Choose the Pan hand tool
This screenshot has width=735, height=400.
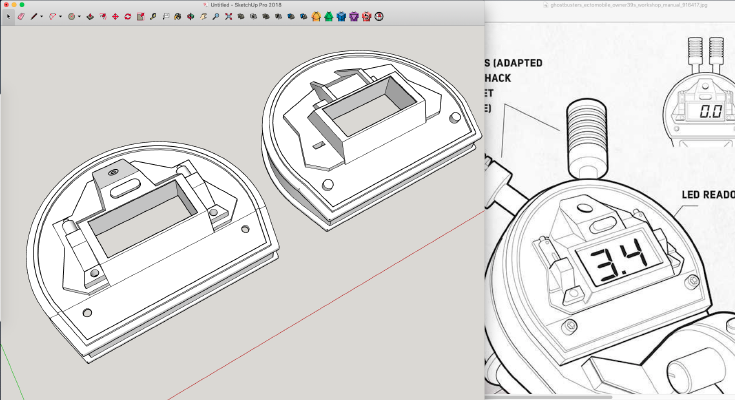203,16
